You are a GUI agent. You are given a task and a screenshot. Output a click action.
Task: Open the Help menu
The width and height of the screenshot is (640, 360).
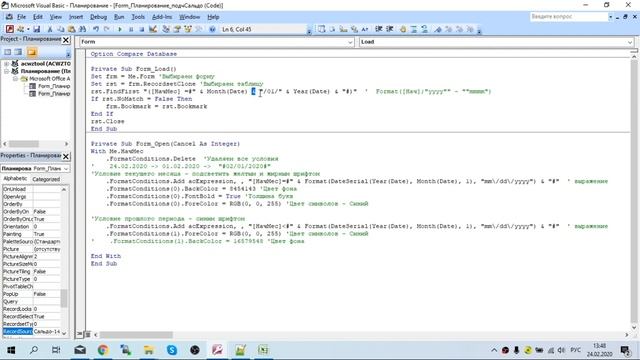(213, 17)
